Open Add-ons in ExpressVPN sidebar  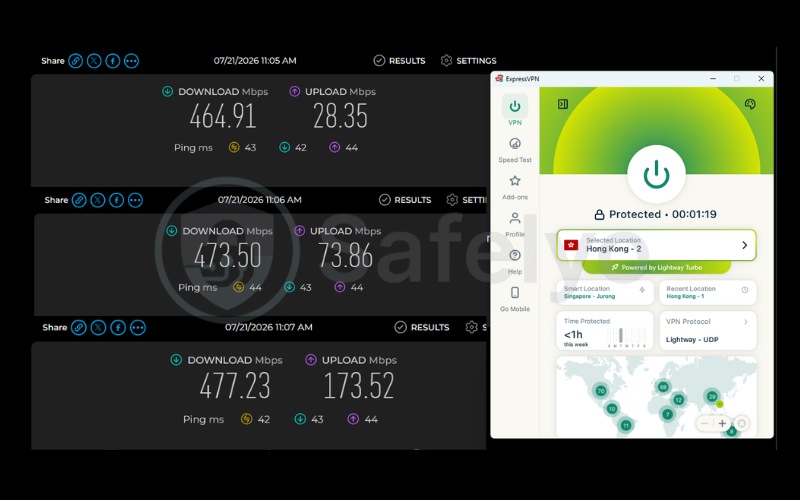(x=515, y=187)
